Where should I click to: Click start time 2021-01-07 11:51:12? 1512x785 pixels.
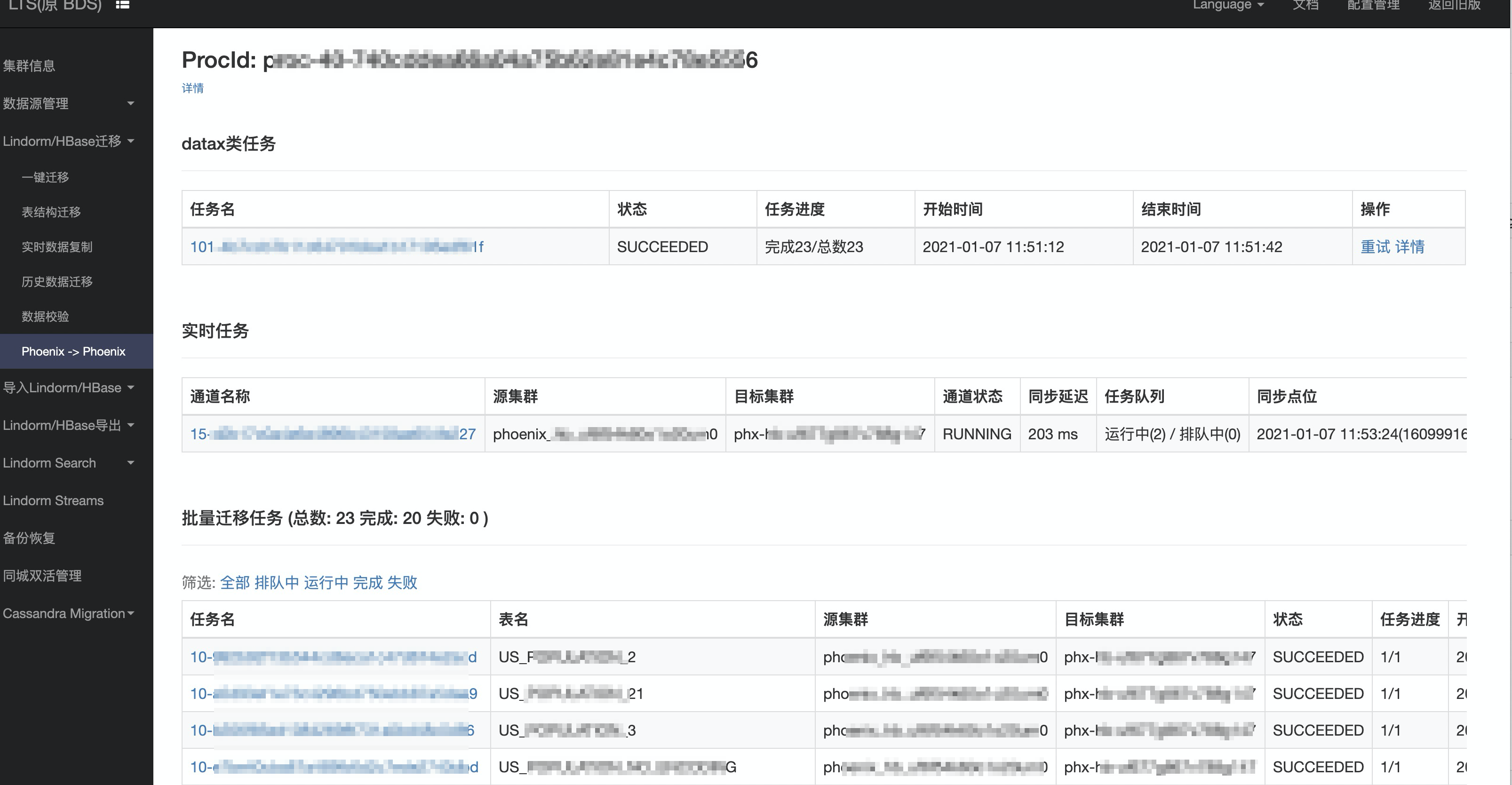pyautogui.click(x=993, y=246)
